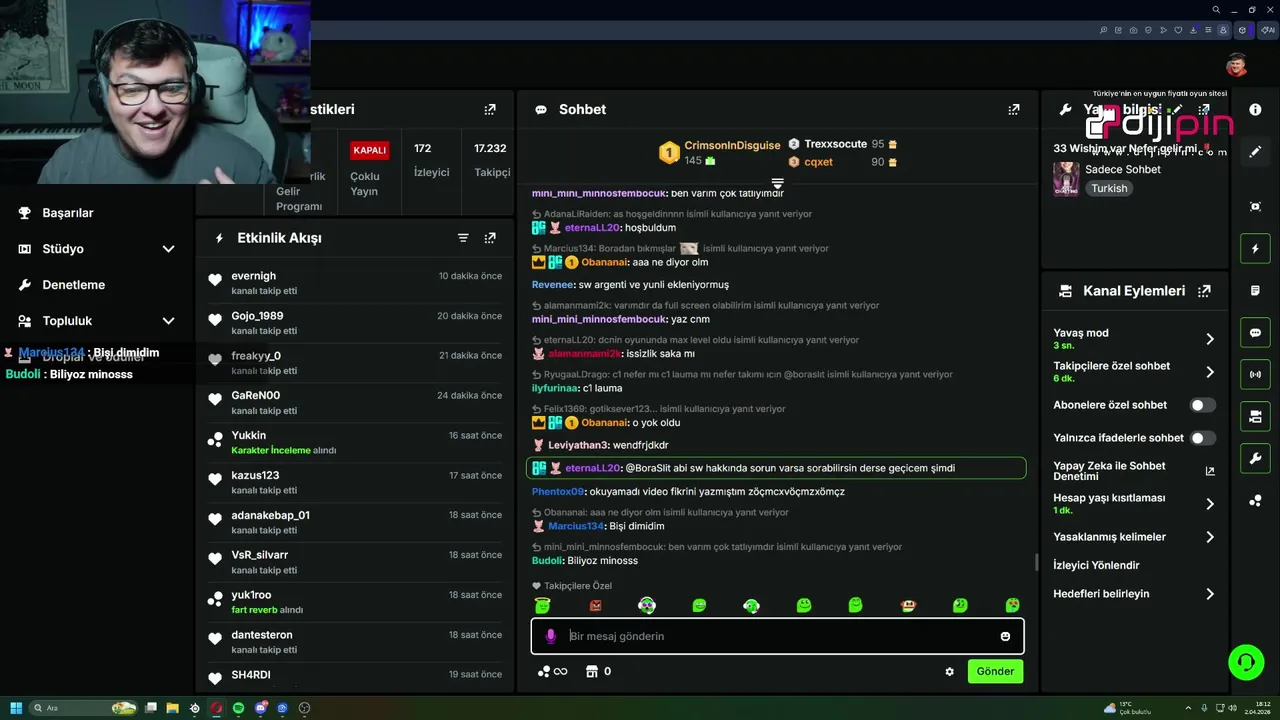Click into the Bir mesaj gönderin field
Screen dimensions: 1280x720
point(777,636)
